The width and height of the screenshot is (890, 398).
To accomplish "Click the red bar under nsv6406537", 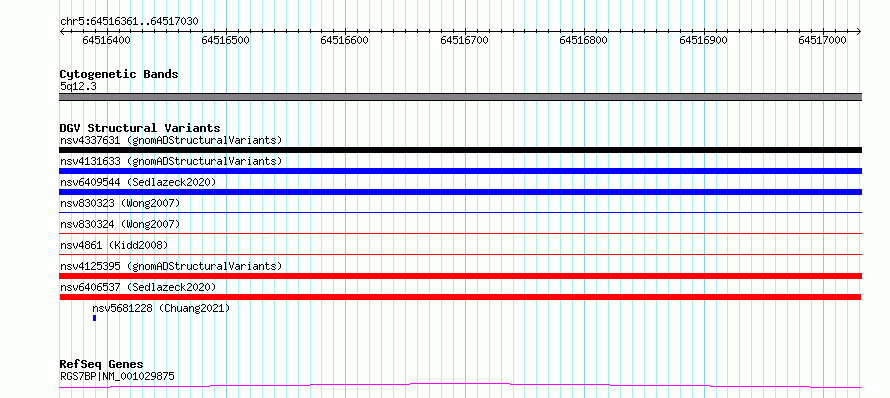I will pos(460,297).
